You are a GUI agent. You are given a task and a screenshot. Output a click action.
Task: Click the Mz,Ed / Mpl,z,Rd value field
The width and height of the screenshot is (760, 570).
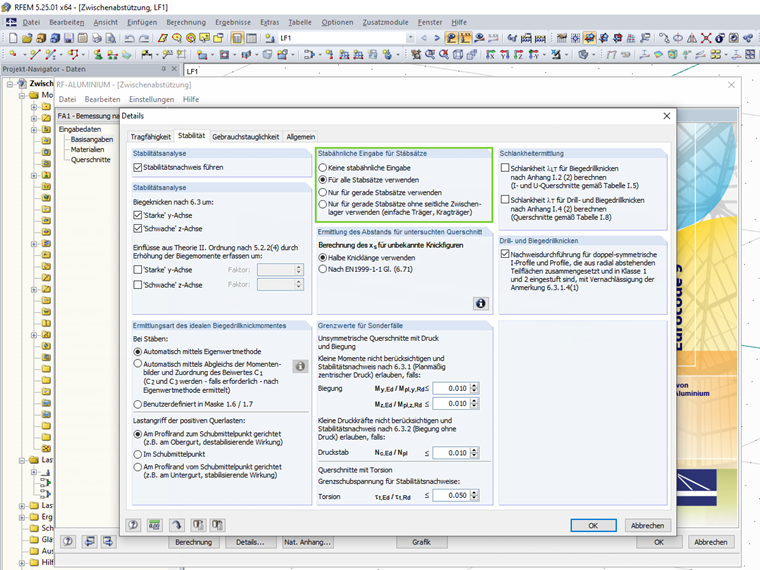click(x=452, y=403)
